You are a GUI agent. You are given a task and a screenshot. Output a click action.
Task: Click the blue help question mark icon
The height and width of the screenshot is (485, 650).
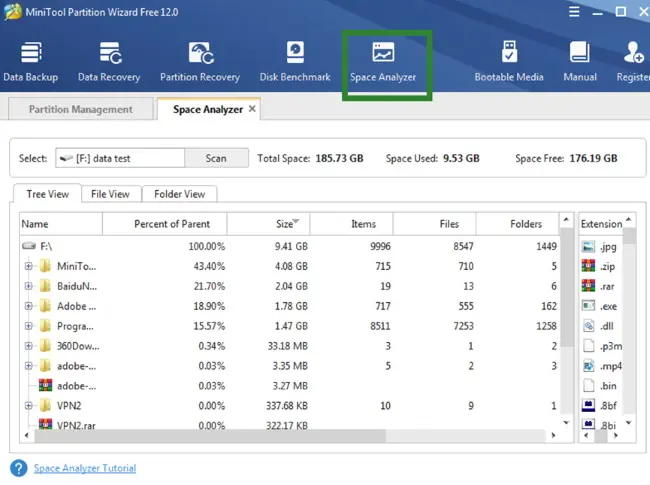coord(19,468)
